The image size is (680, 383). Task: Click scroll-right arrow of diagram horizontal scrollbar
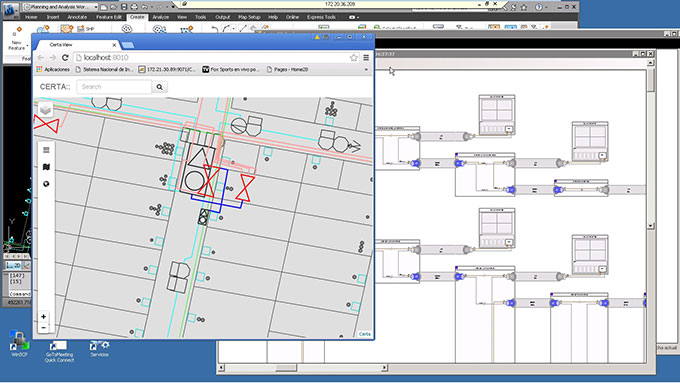(x=384, y=368)
